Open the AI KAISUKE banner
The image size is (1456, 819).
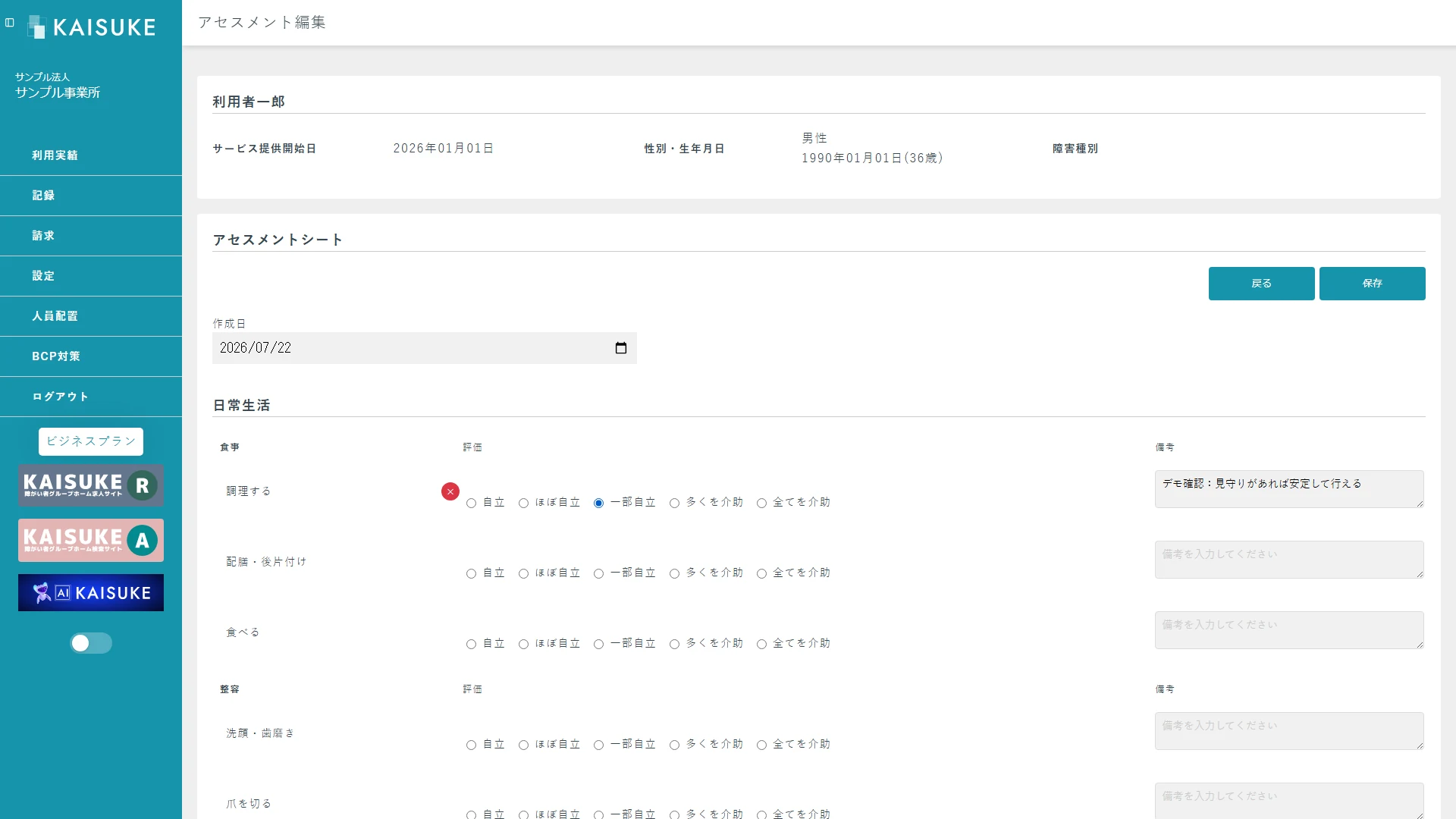pyautogui.click(x=91, y=593)
